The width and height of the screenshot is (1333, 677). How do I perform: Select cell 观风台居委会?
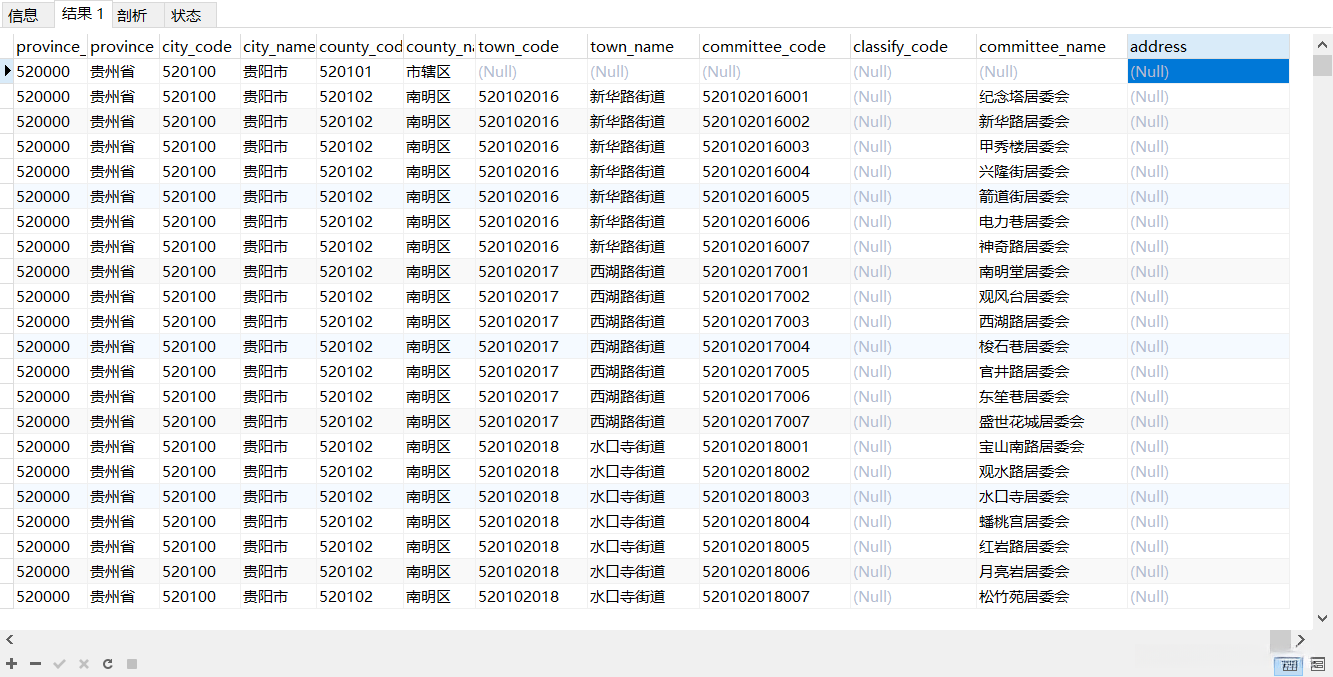pos(1051,296)
